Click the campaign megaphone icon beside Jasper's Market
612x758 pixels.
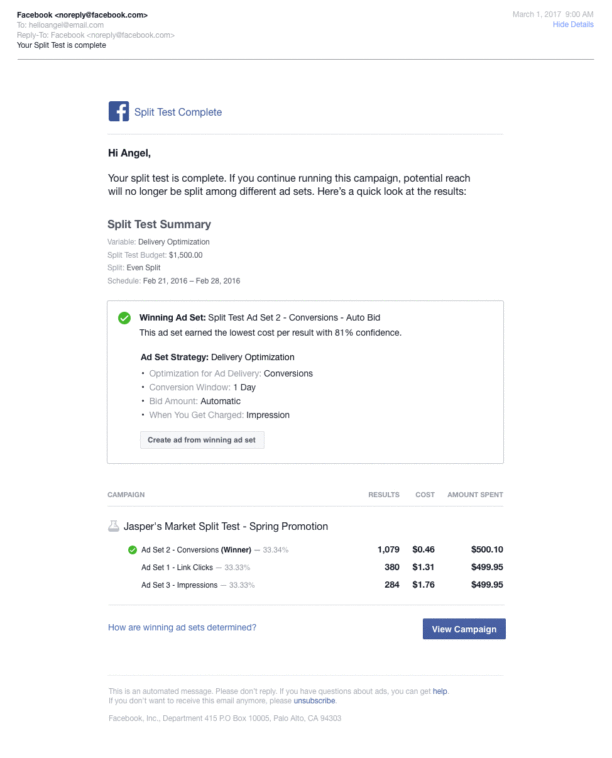coord(113,526)
